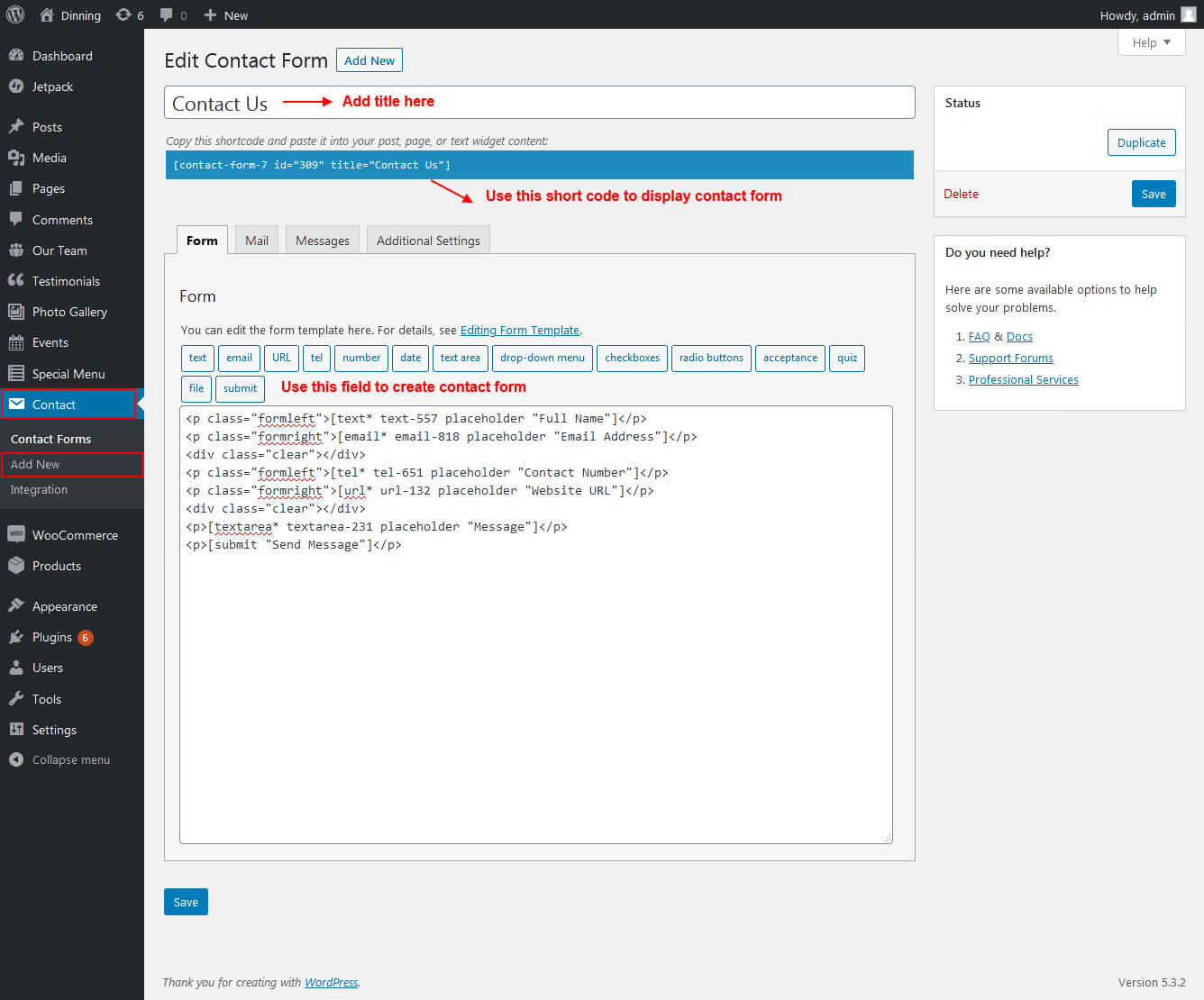
Task: Insert a checkboxes form tag
Action: pos(632,358)
